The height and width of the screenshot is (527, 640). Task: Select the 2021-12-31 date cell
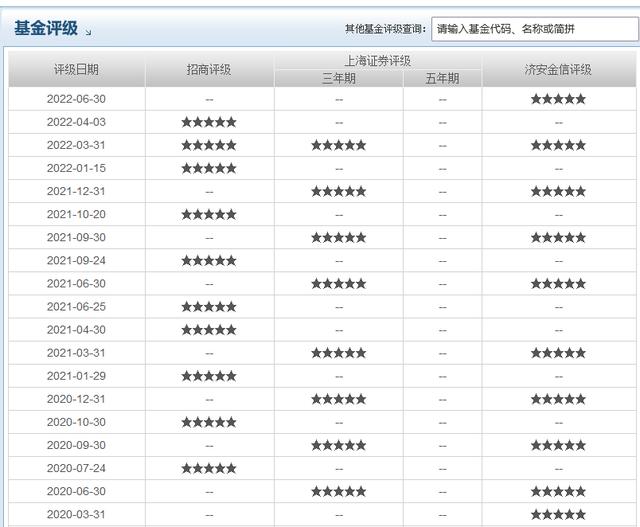76,191
